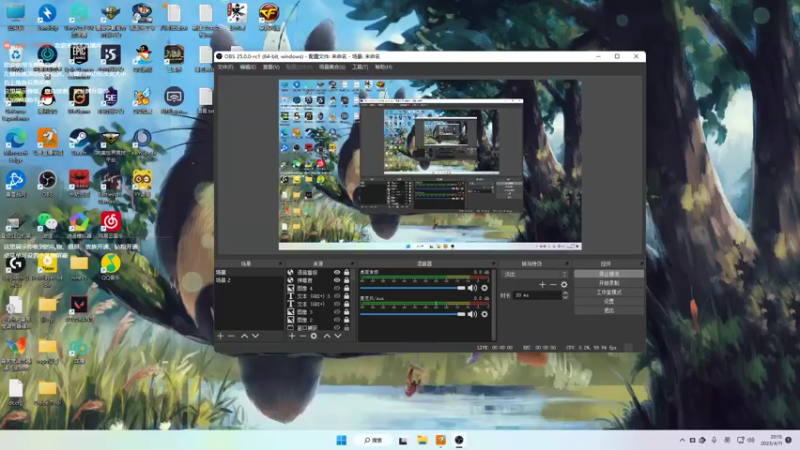
Task: Open Mic/Aux settings via its gear icon
Action: point(485,314)
